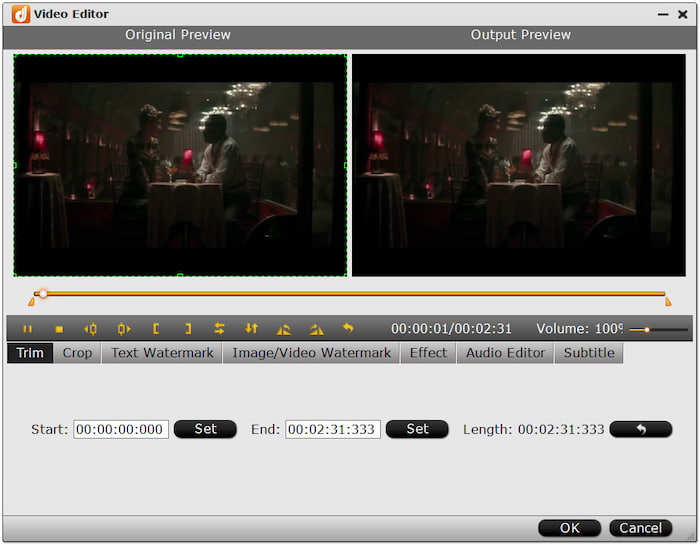
Task: Open the Image/Video Watermark tab
Action: tap(311, 353)
